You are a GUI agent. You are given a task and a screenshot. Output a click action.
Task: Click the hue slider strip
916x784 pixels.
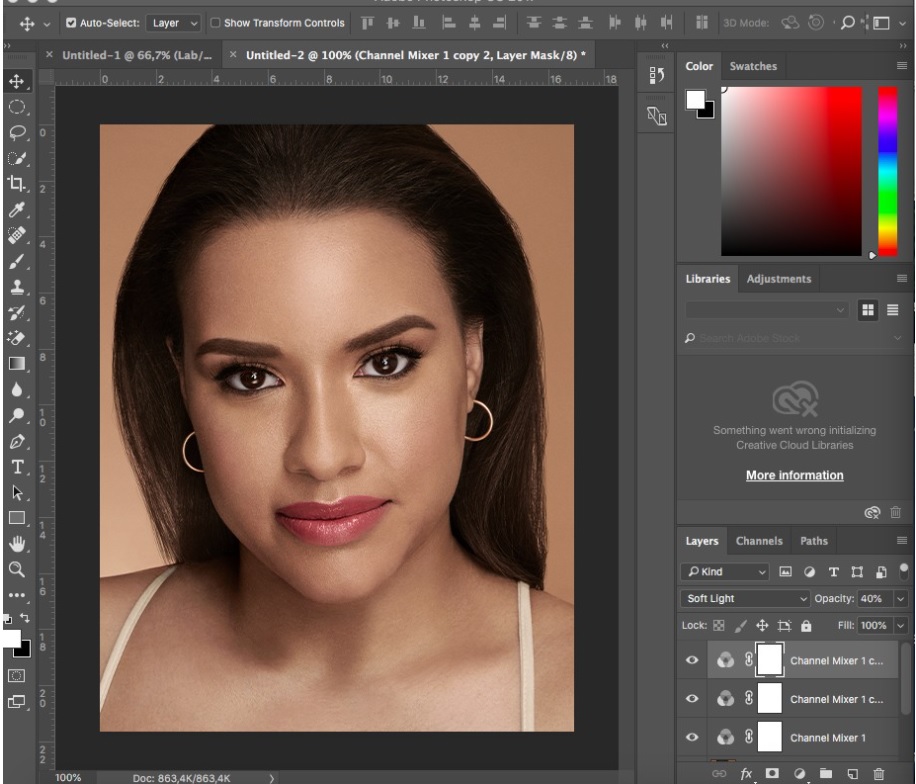tap(887, 170)
